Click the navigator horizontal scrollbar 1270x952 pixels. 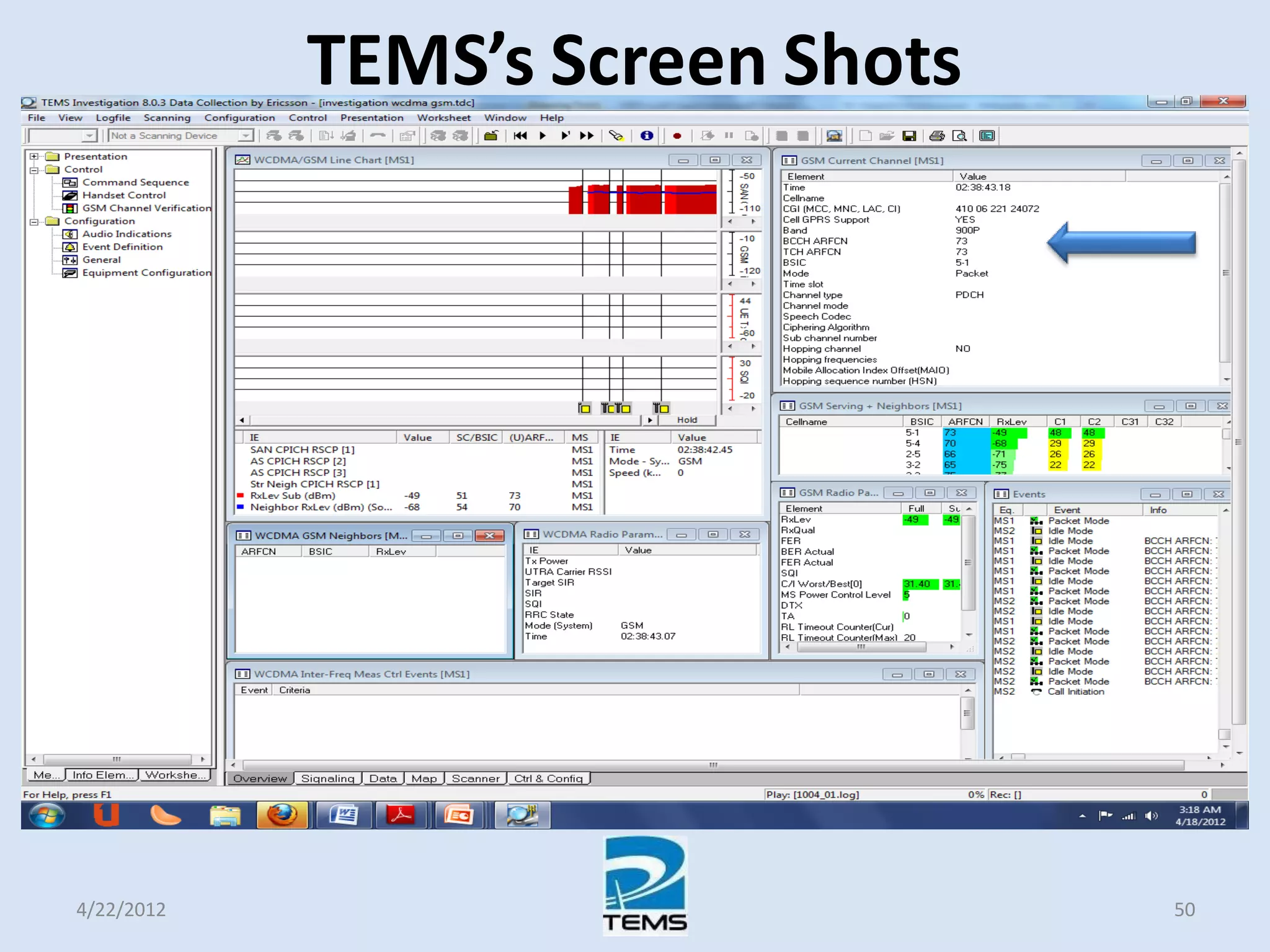pyautogui.click(x=118, y=759)
